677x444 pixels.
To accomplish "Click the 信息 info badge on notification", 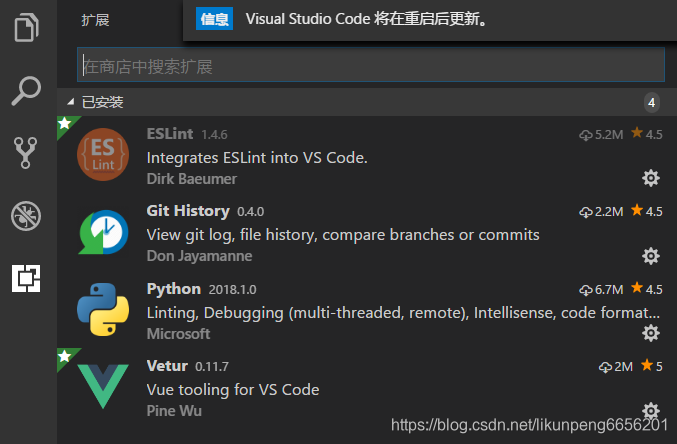I will [214, 19].
